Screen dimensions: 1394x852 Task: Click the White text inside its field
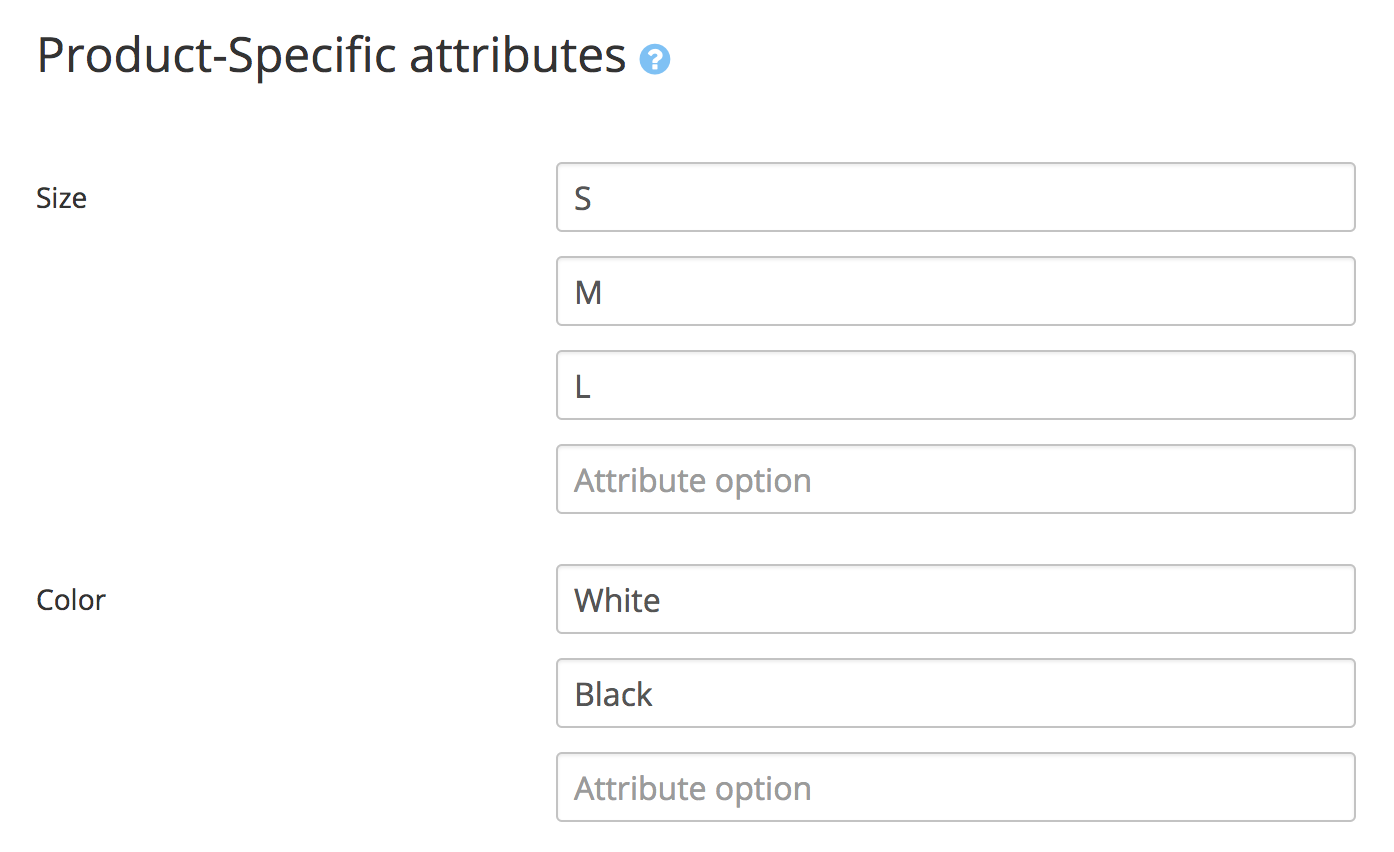tap(616, 599)
